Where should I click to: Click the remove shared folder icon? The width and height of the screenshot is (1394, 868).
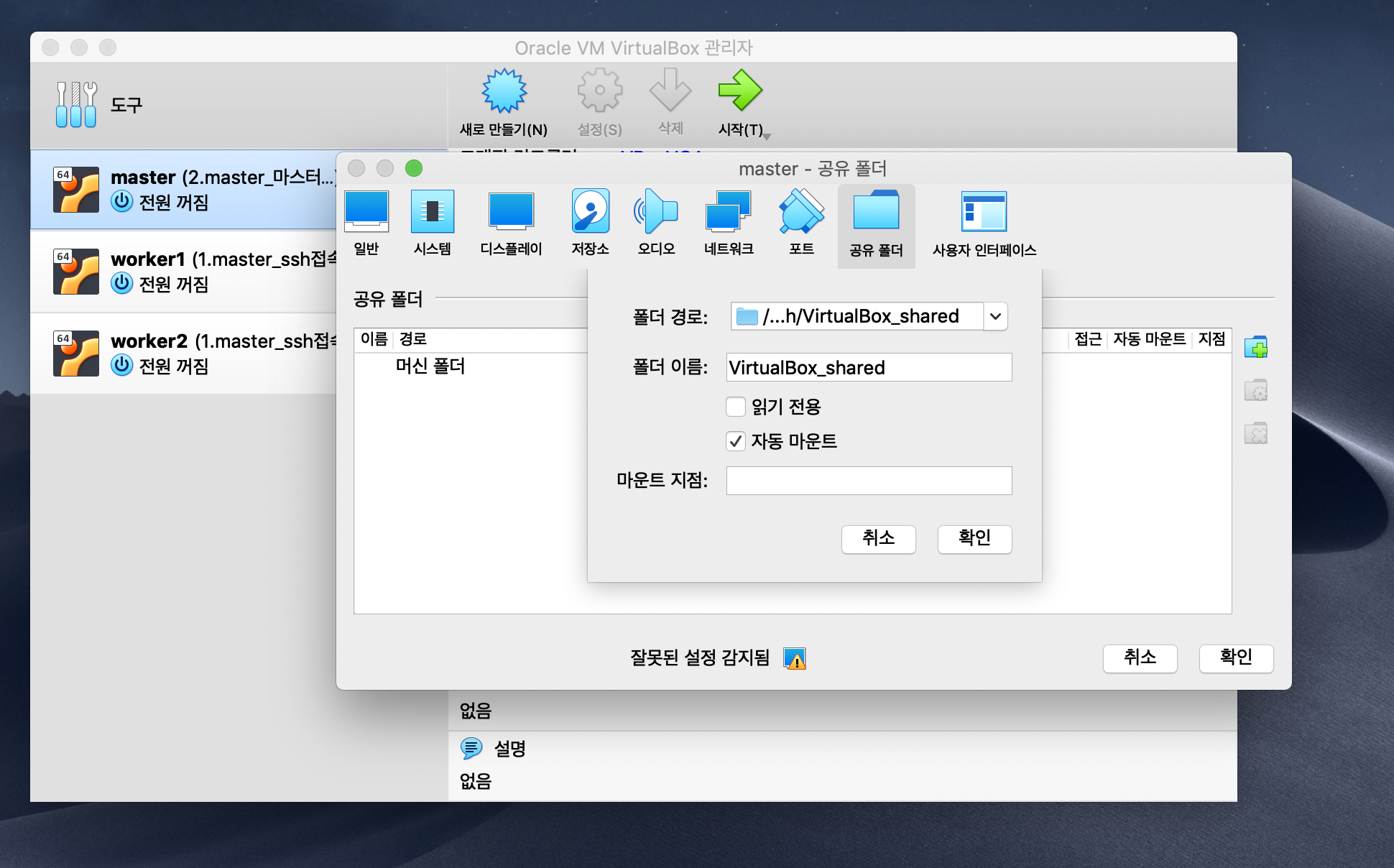coord(1255,433)
